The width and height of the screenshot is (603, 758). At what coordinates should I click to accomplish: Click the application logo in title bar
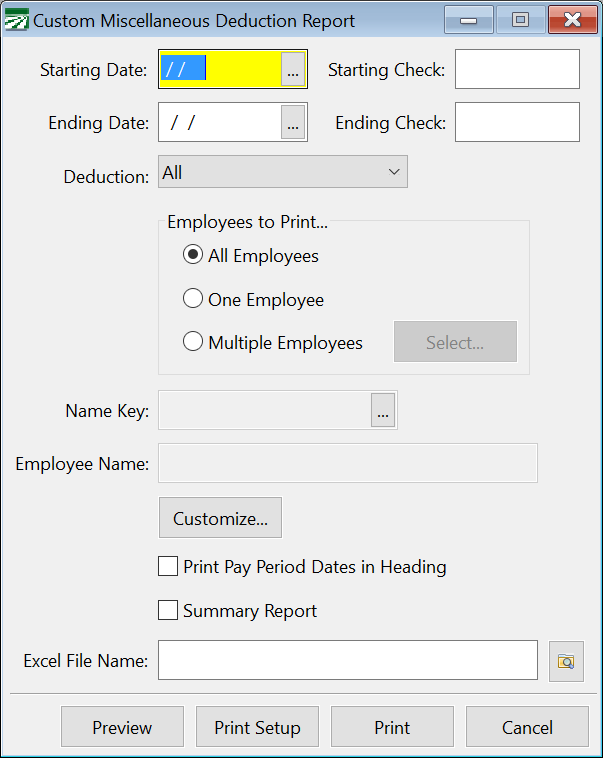(x=16, y=20)
